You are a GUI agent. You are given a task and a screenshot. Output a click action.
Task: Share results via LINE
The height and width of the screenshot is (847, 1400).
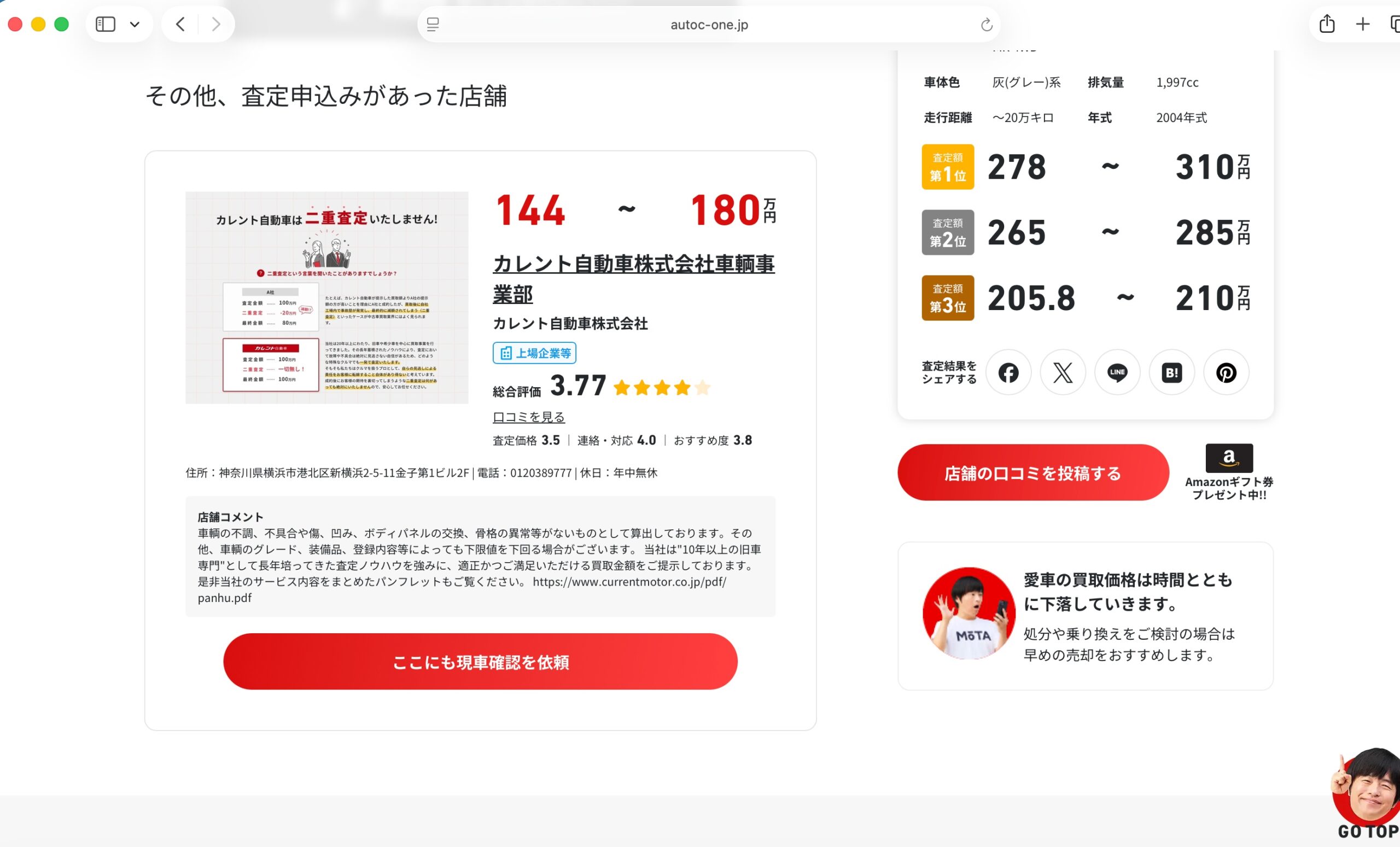tap(1118, 373)
